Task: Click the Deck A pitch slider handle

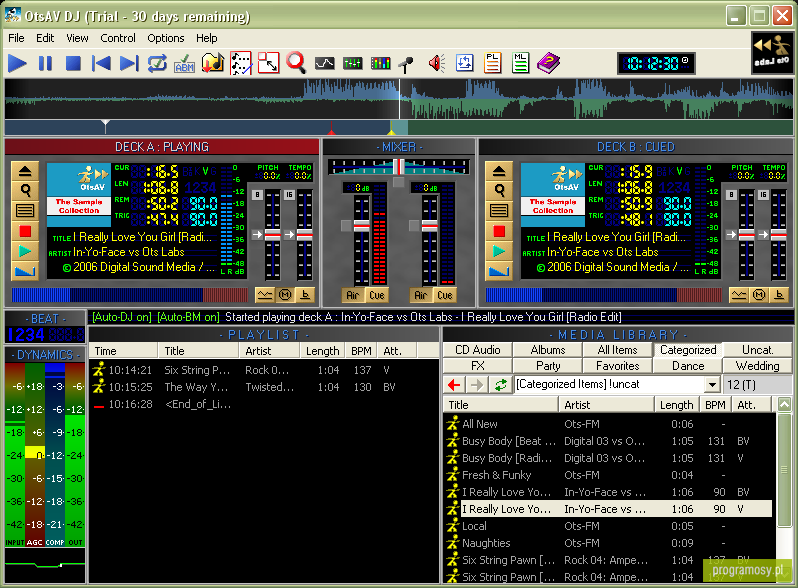Action: point(272,235)
